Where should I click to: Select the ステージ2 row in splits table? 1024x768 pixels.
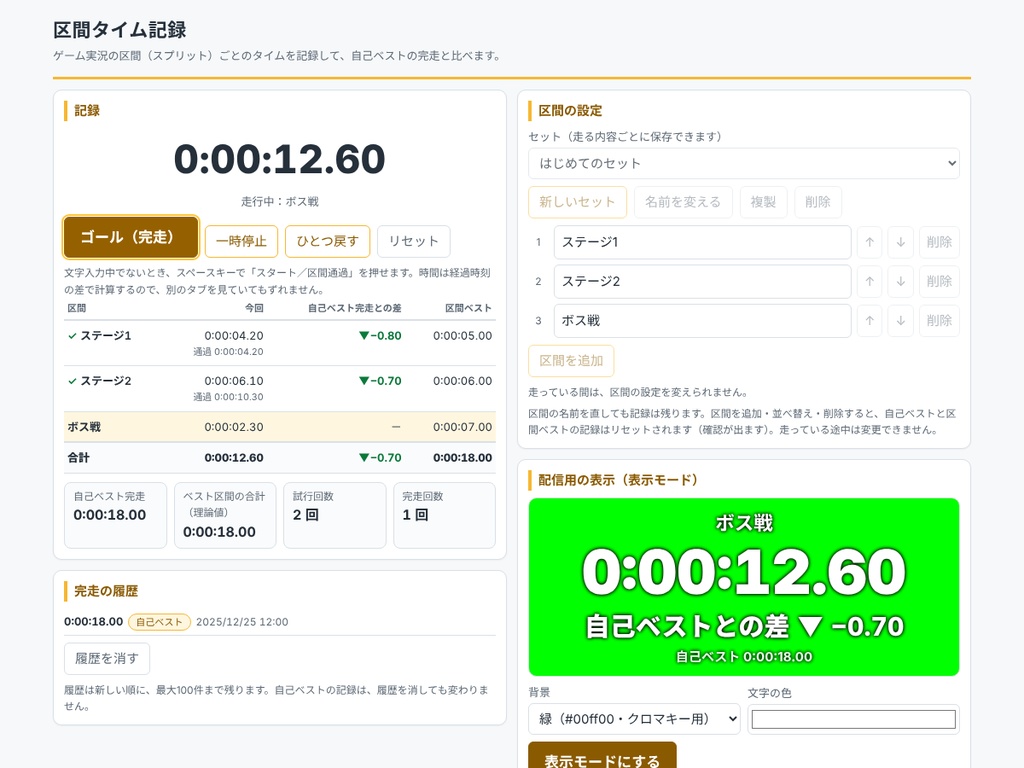click(280, 388)
